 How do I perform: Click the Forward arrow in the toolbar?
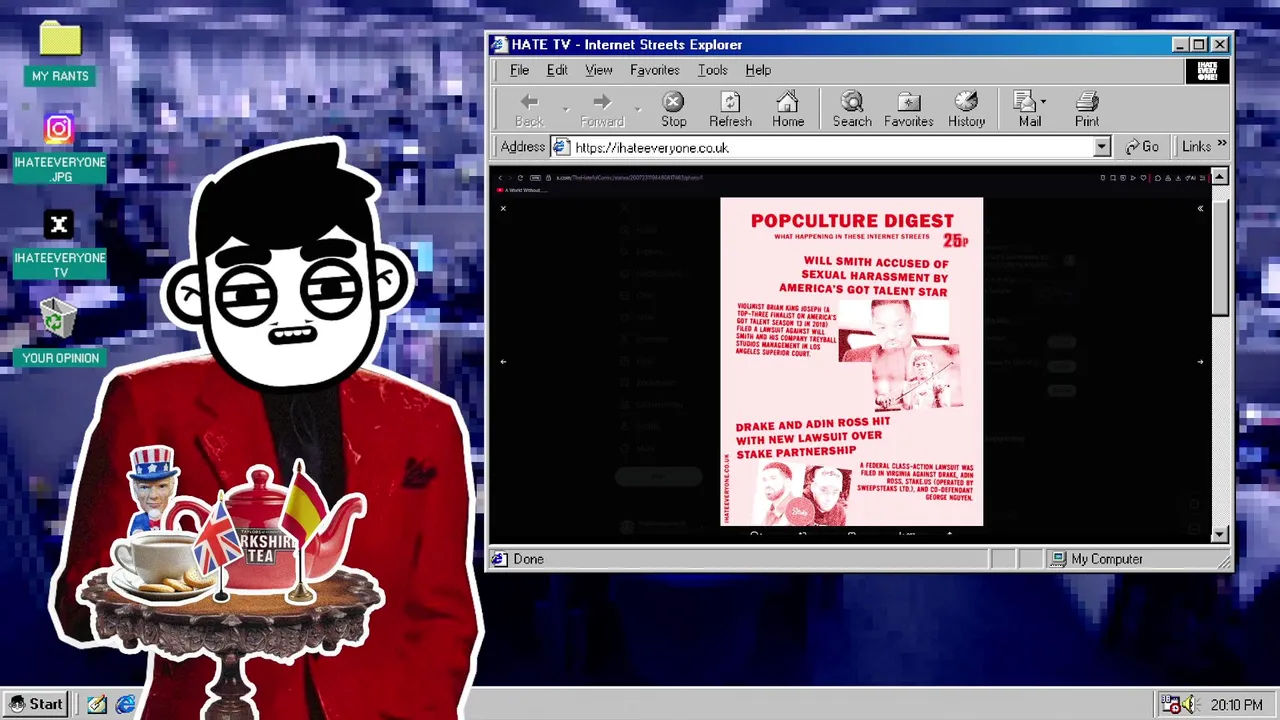pyautogui.click(x=602, y=109)
